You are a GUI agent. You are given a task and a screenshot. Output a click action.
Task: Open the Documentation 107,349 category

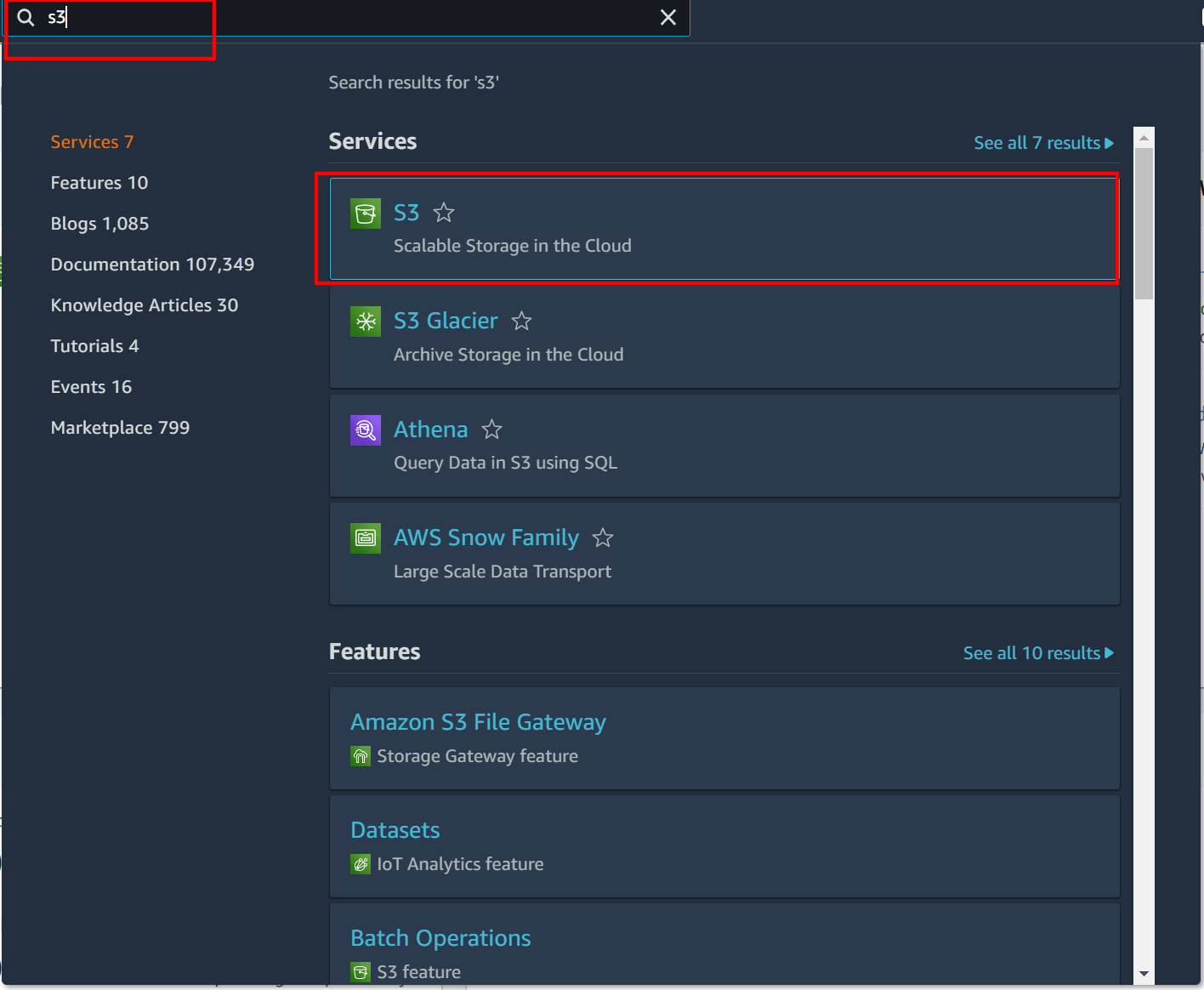(152, 265)
